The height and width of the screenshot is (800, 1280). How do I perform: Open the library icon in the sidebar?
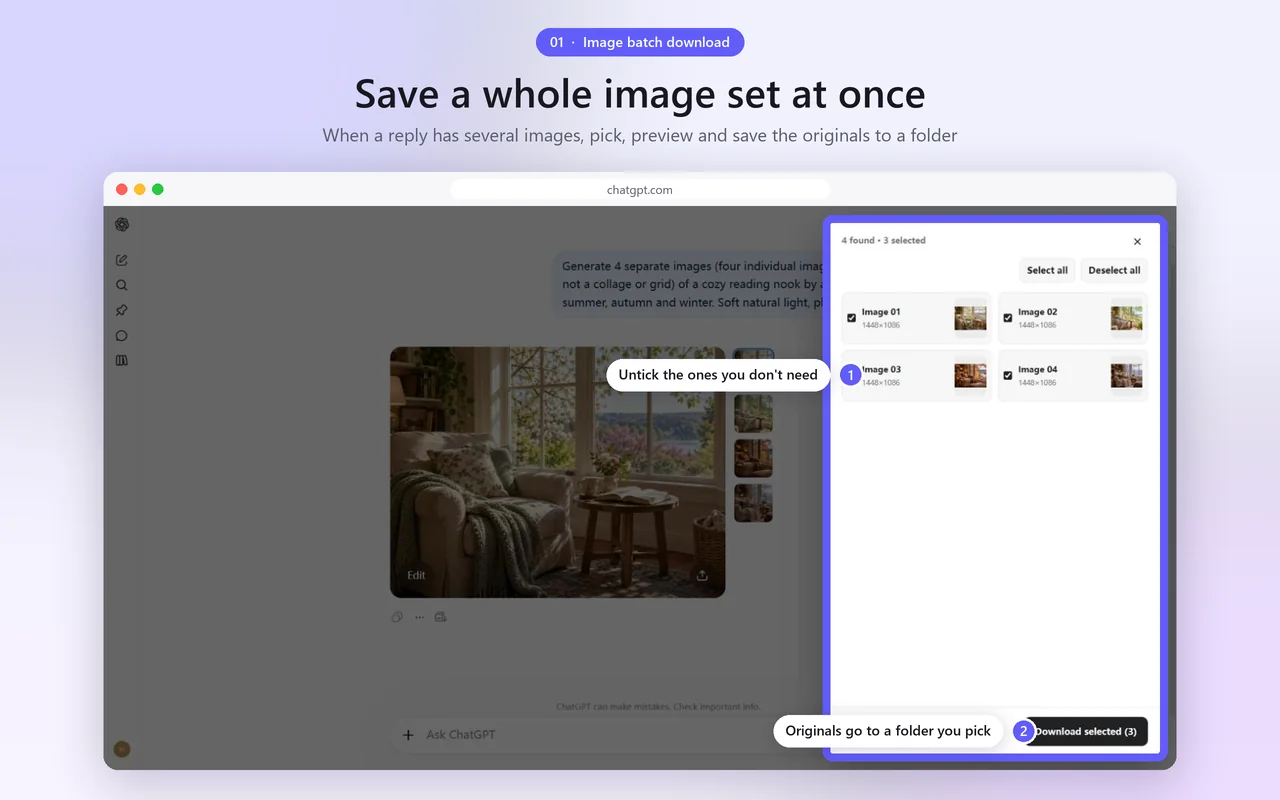point(122,361)
